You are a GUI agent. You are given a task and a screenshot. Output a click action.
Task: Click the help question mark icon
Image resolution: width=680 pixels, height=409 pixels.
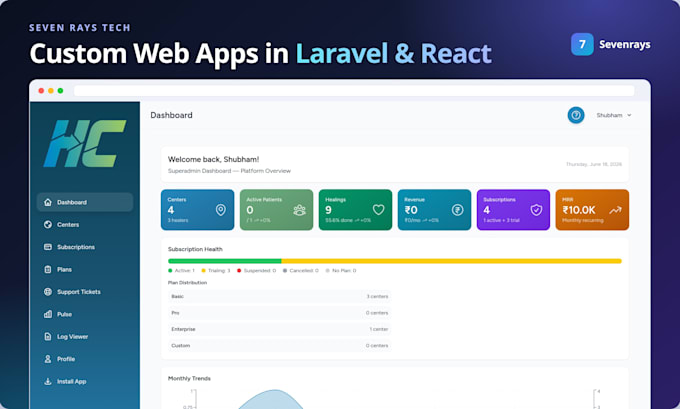point(576,115)
